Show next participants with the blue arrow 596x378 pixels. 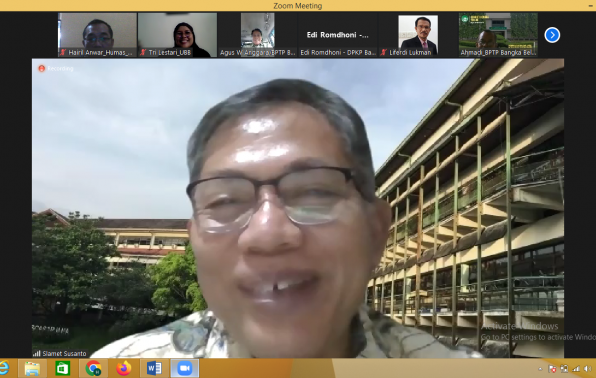click(552, 35)
